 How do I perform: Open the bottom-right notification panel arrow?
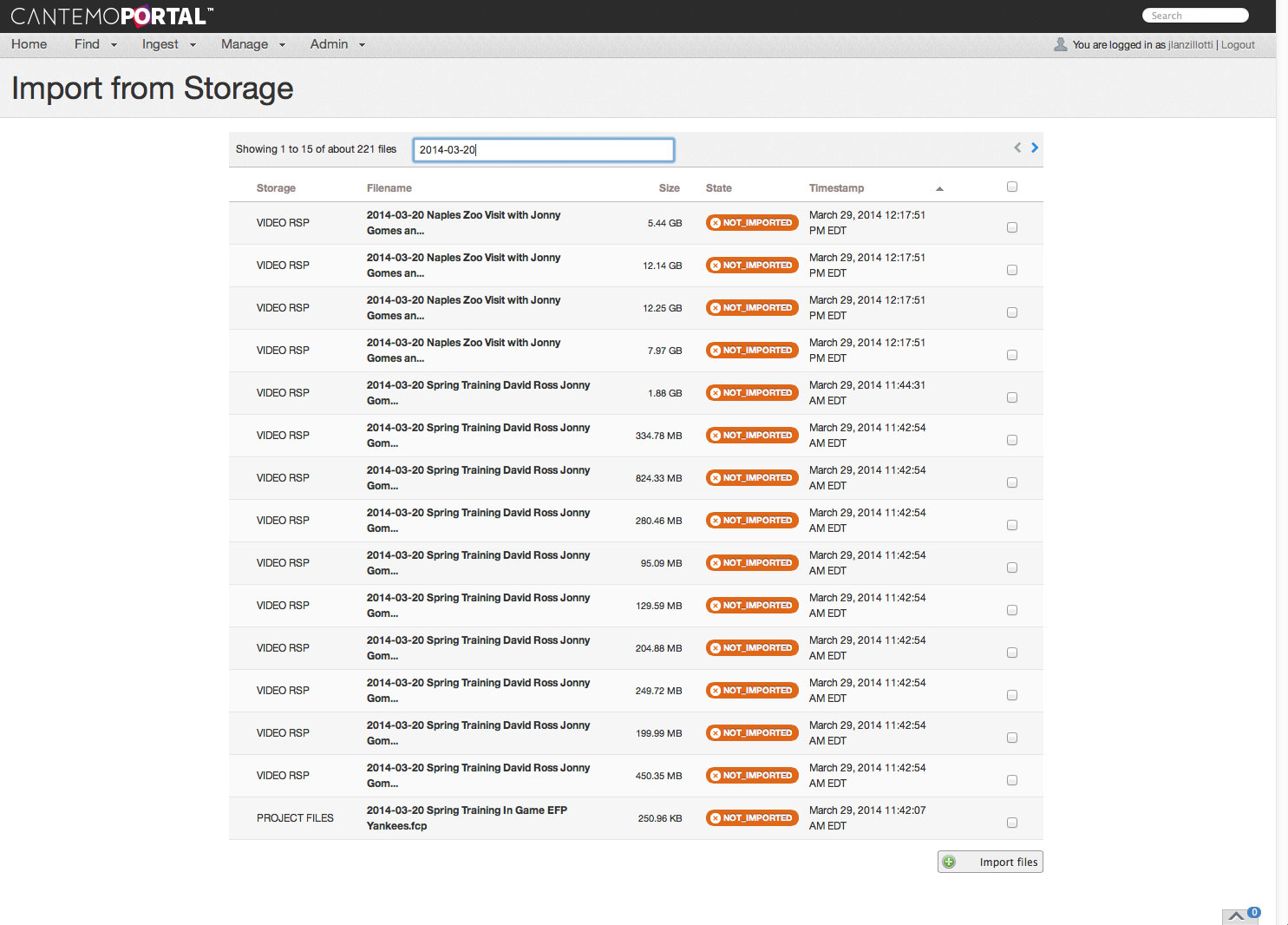pyautogui.click(x=1237, y=915)
